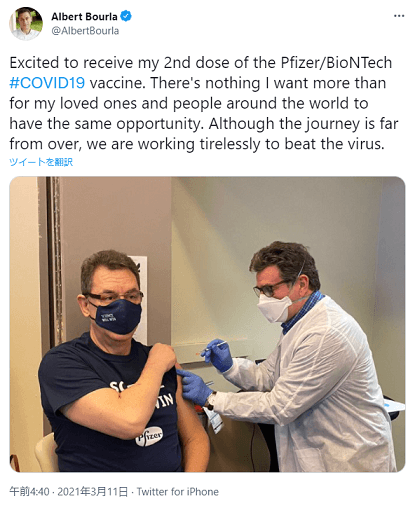
Task: Click the syringe in the doctor's hand
Action: tap(213, 347)
